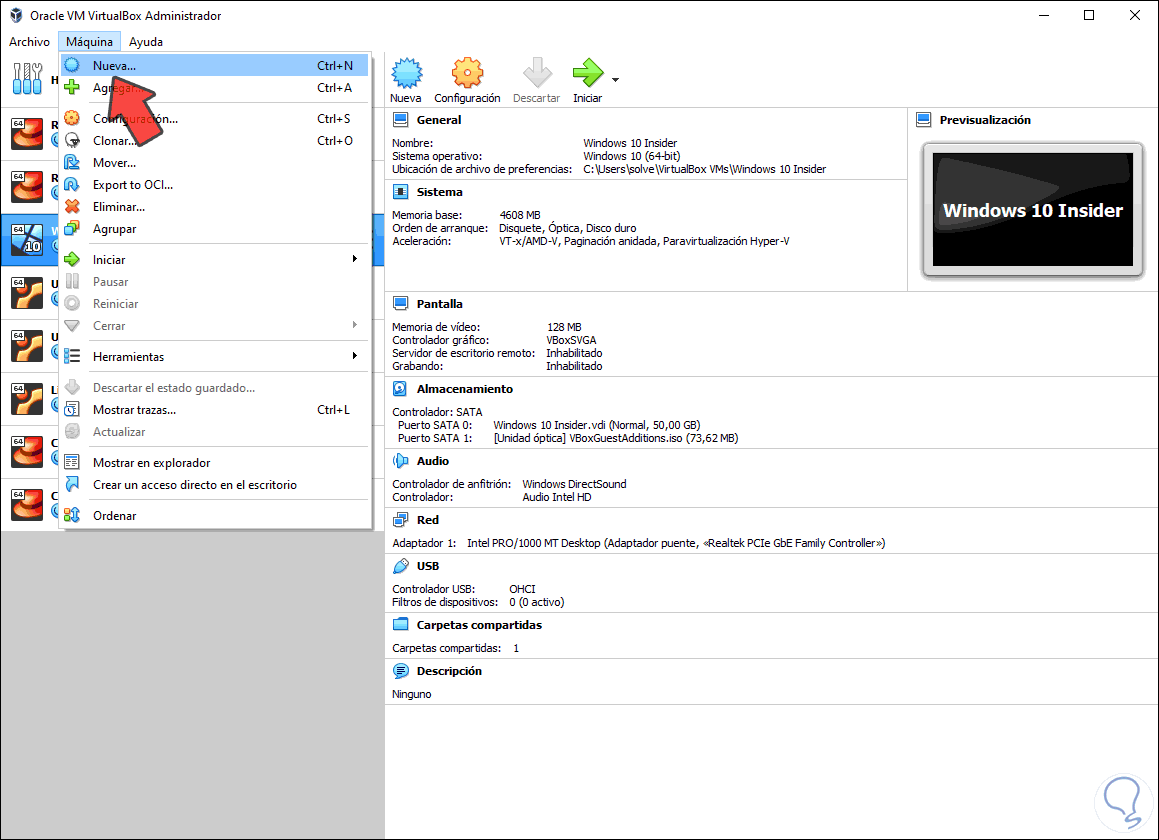Choose Mostrar trazas... menu entry
Image resolution: width=1159 pixels, height=840 pixels.
pyautogui.click(x=214, y=410)
